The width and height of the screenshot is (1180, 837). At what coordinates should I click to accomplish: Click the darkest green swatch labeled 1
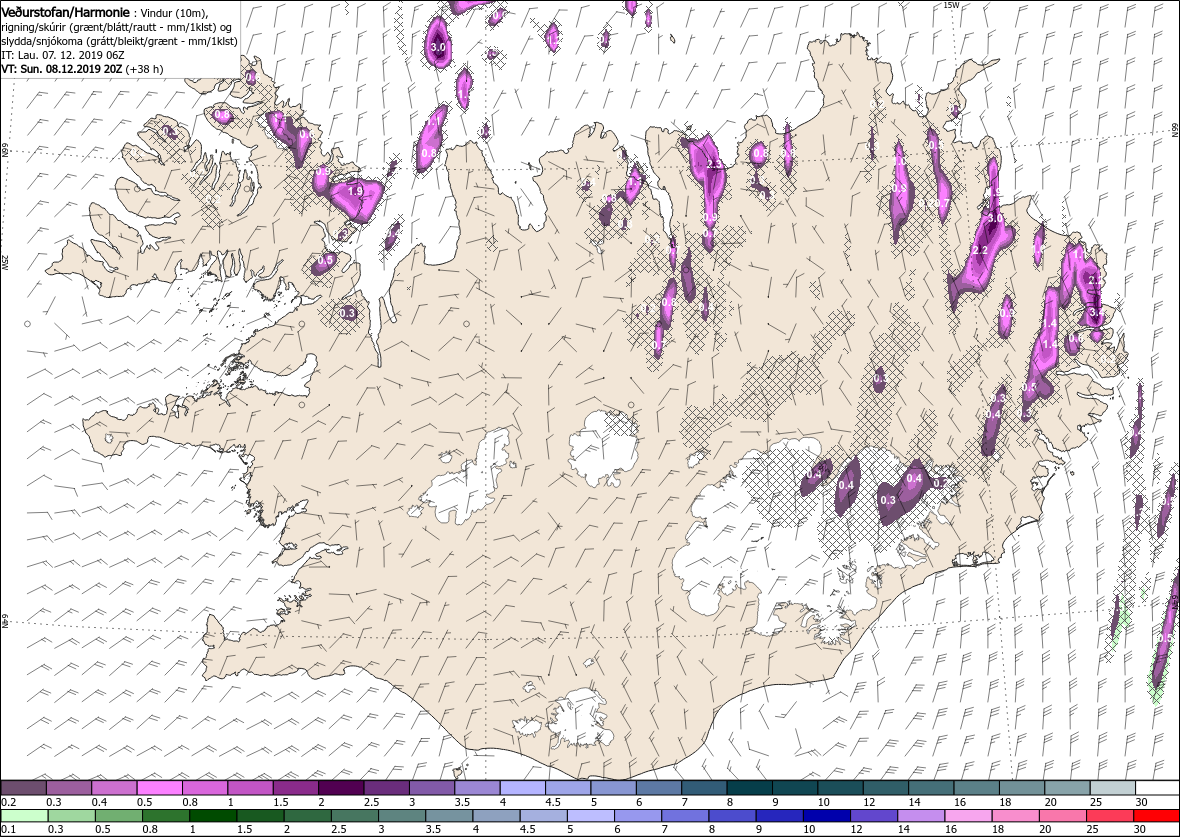coord(213,816)
